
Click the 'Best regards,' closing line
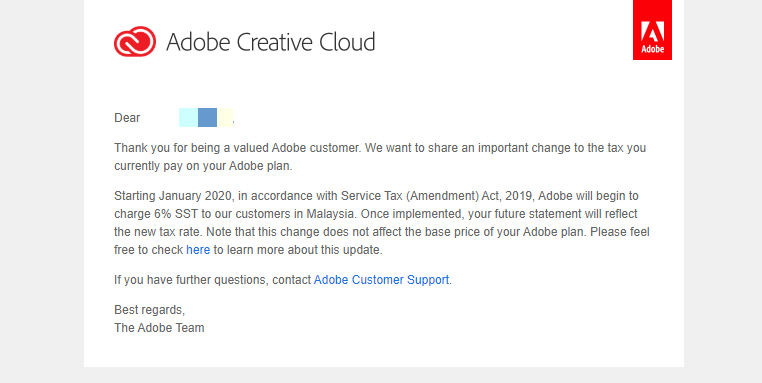[x=150, y=310]
